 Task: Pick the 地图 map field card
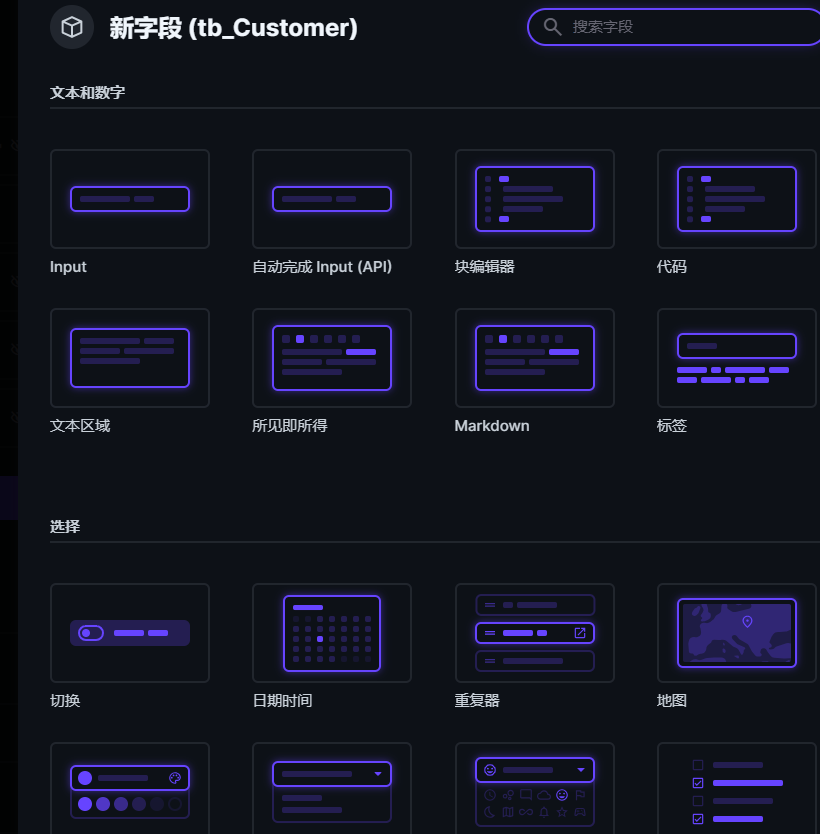(737, 633)
